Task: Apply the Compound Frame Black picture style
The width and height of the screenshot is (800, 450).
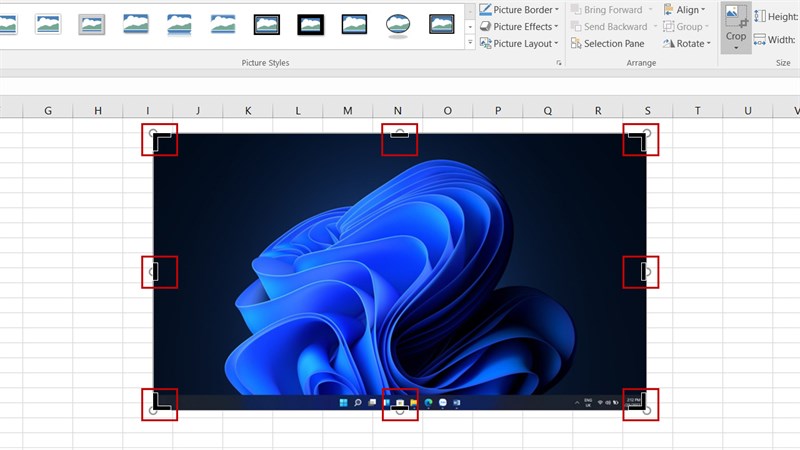Action: click(x=442, y=24)
